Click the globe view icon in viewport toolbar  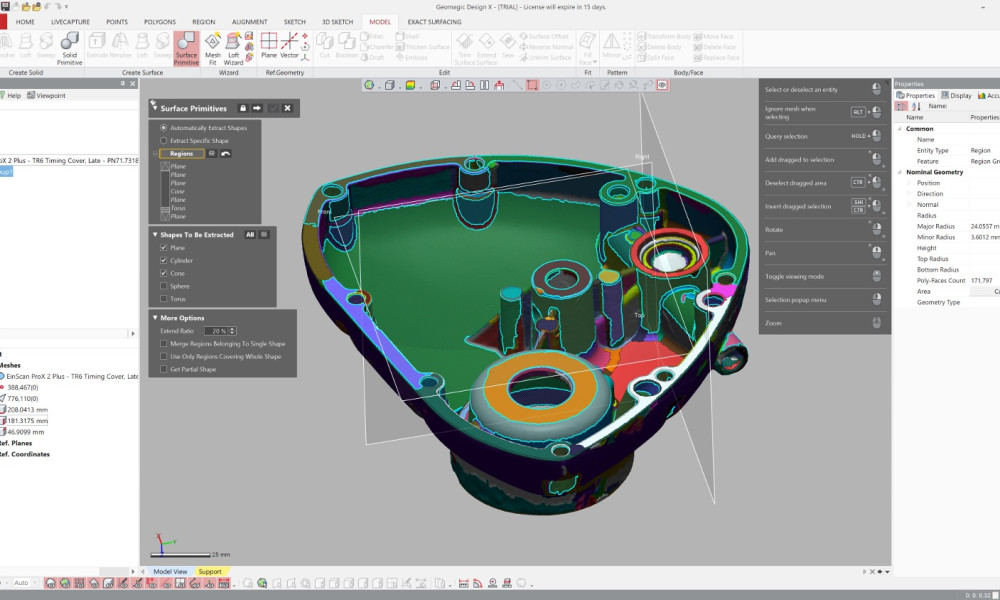[x=369, y=85]
